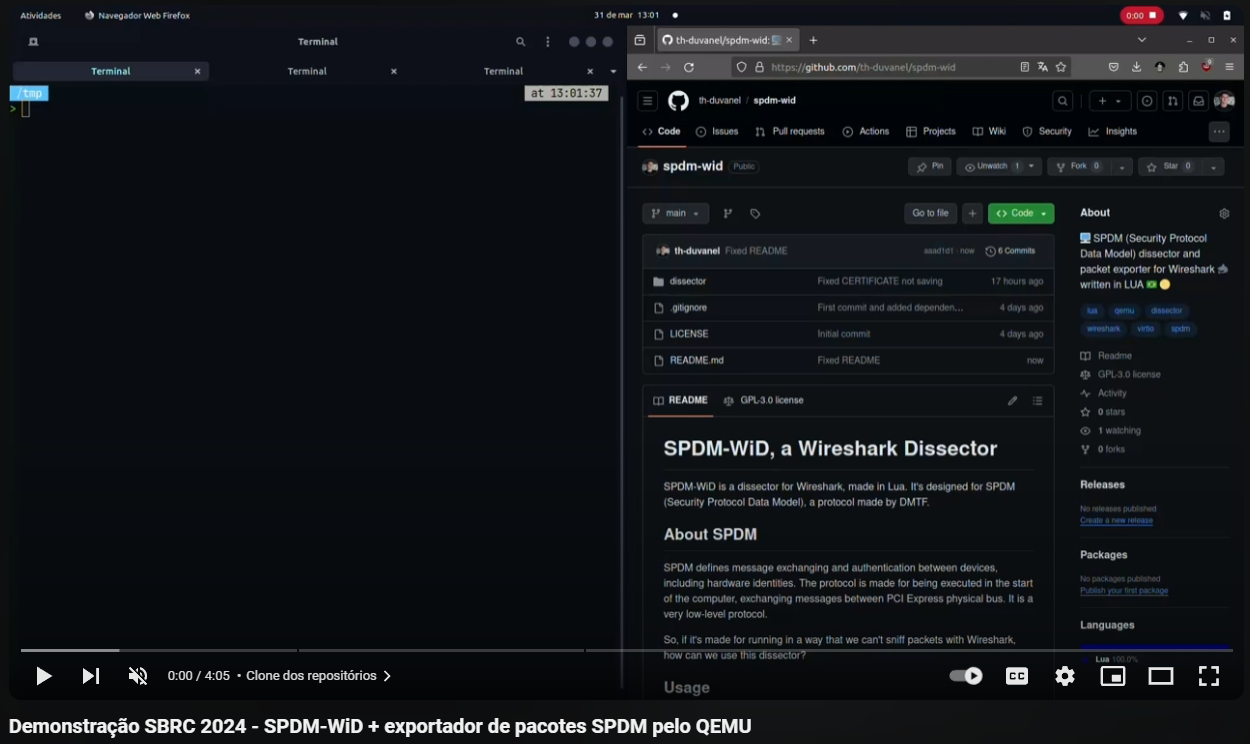
Task: Click 'Publish your first package' link
Action: point(1124,590)
